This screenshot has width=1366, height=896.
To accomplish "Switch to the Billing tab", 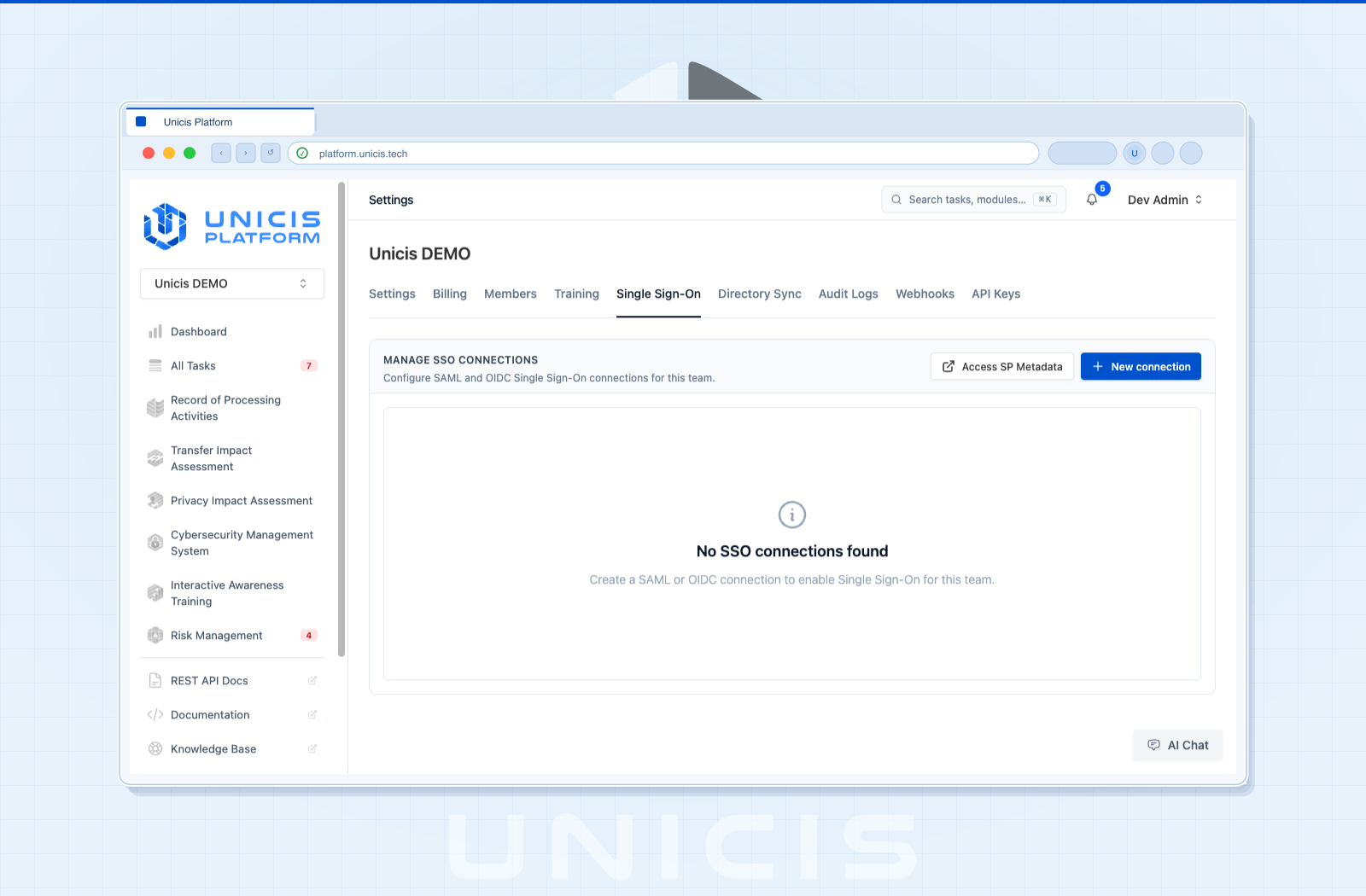I will pyautogui.click(x=450, y=294).
